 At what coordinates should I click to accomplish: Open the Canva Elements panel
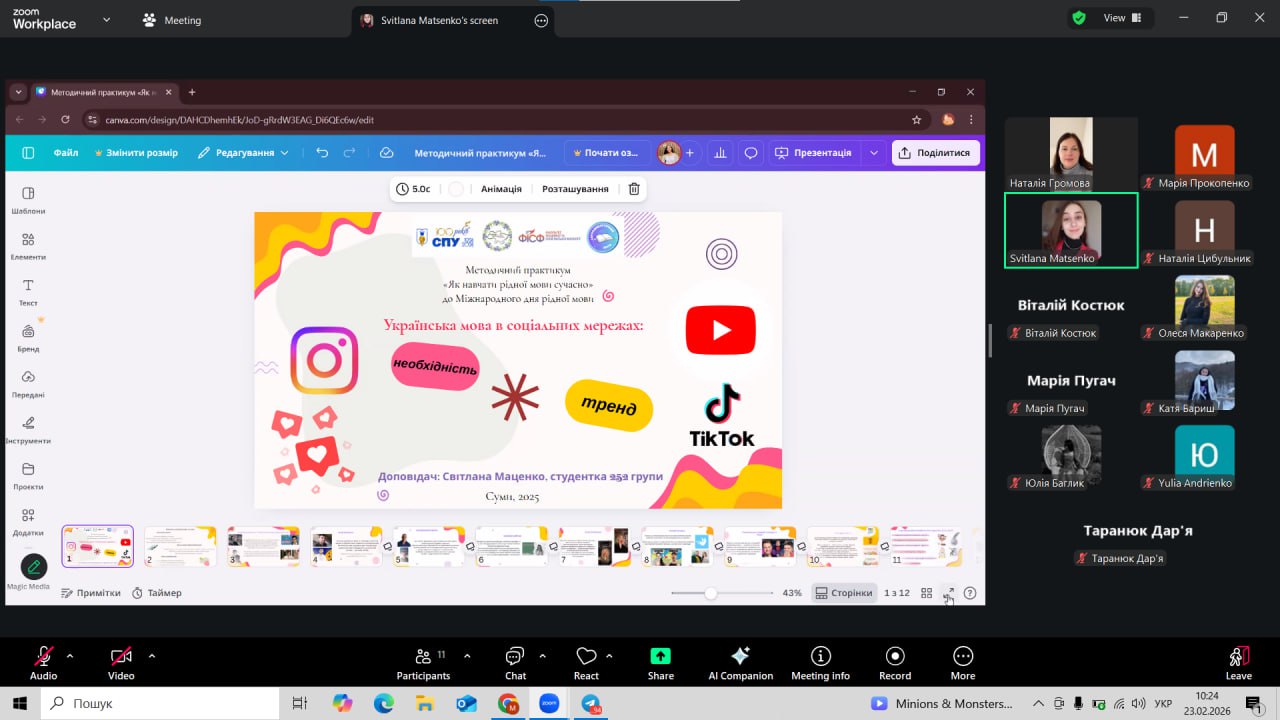click(28, 245)
